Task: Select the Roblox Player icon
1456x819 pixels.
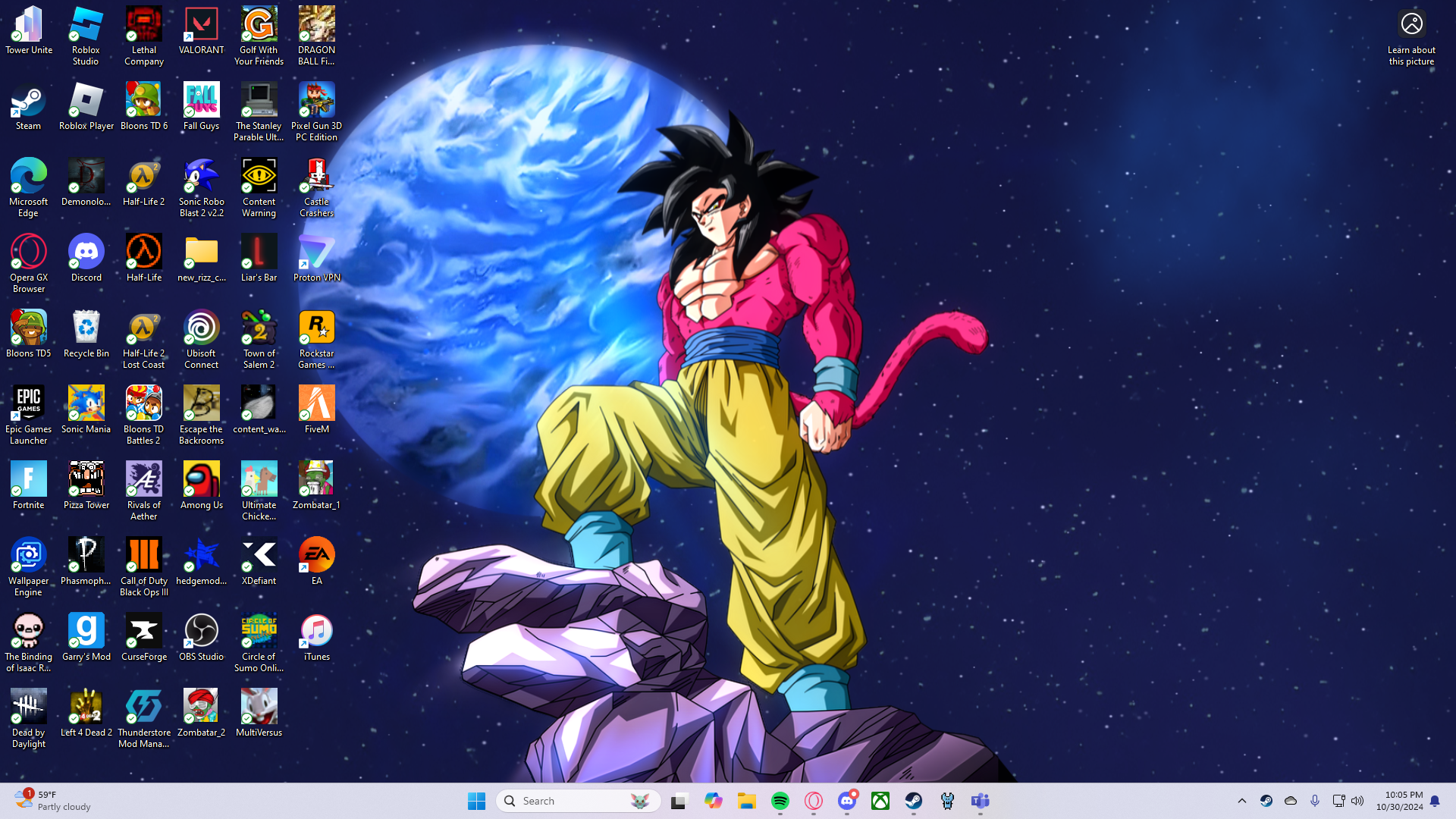Action: [x=86, y=107]
